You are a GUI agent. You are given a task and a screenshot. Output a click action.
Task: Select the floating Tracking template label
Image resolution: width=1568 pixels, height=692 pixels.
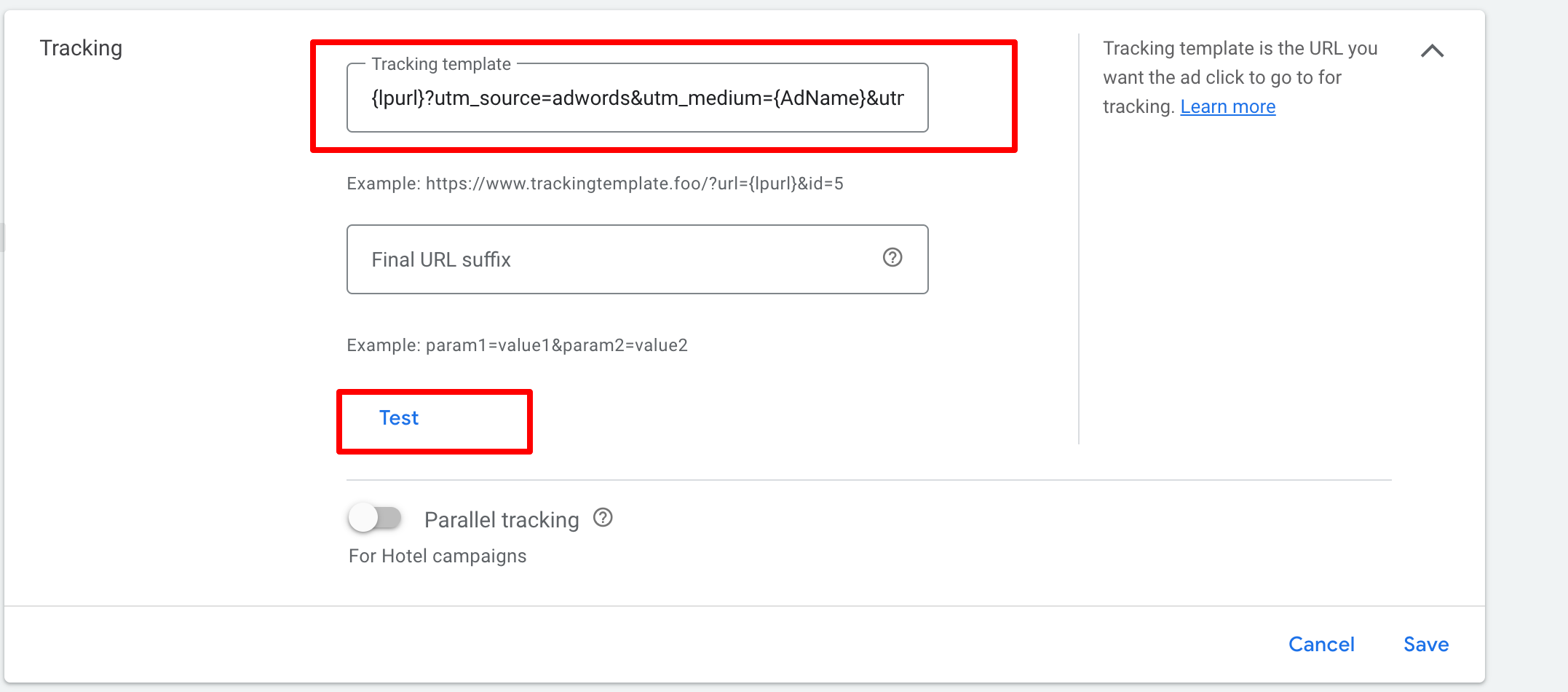441,64
